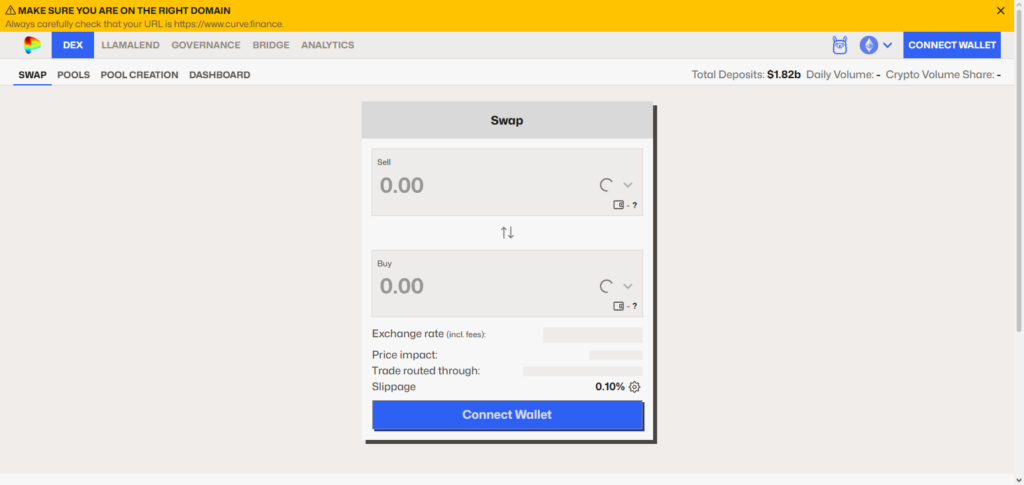1024x485 pixels.
Task: Click the Trade routed through label
Action: pos(426,371)
